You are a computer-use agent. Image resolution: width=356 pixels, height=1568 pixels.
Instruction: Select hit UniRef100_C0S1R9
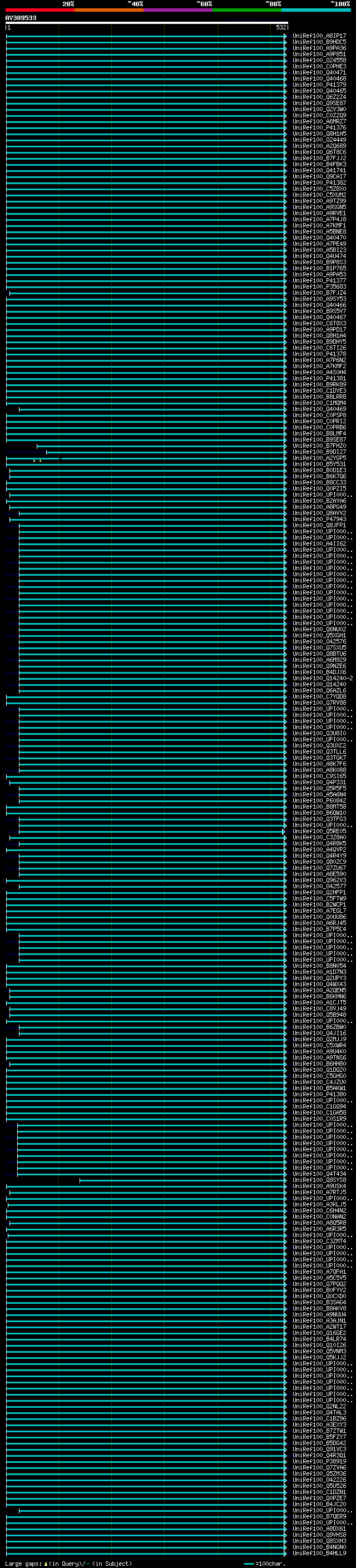(x=319, y=1119)
